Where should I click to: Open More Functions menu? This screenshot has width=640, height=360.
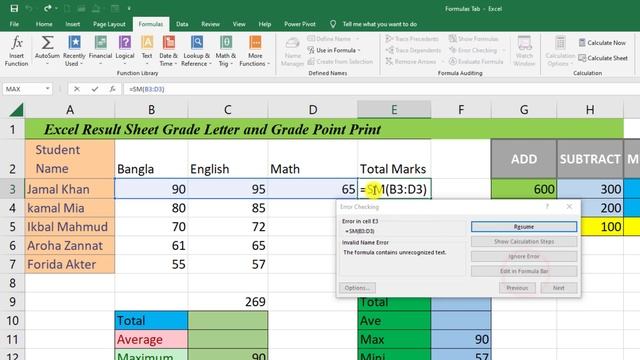(255, 51)
